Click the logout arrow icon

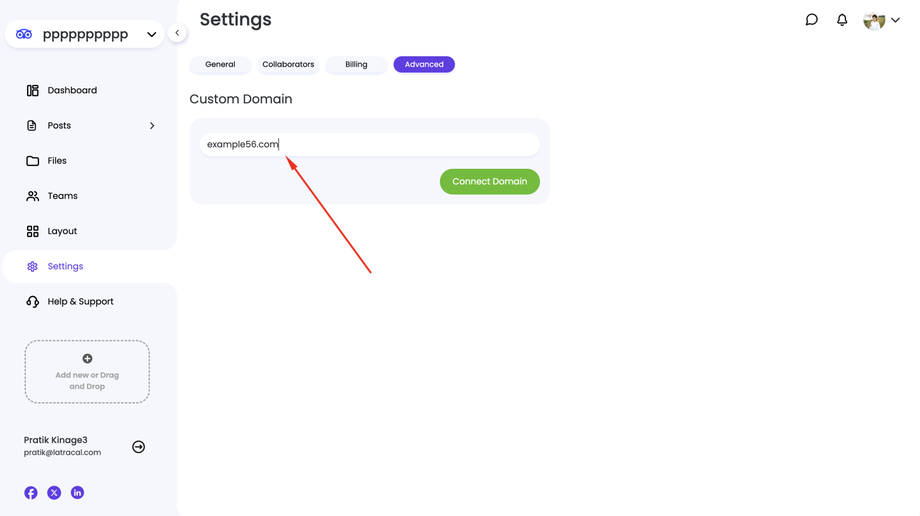pyautogui.click(x=138, y=447)
